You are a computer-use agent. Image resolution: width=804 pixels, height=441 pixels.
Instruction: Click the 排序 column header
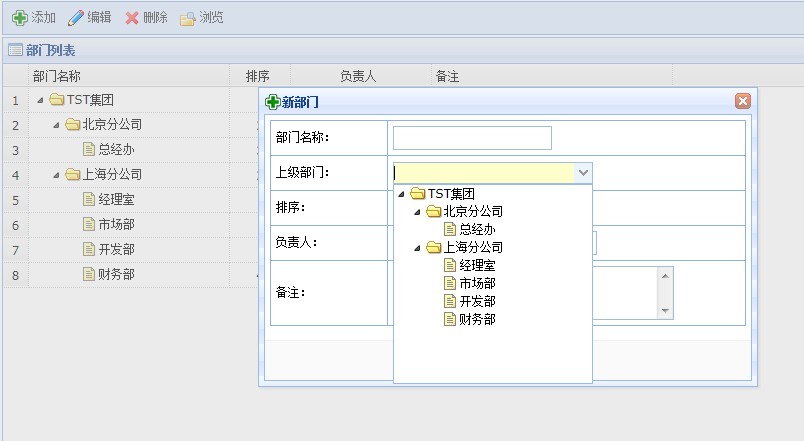[260, 76]
